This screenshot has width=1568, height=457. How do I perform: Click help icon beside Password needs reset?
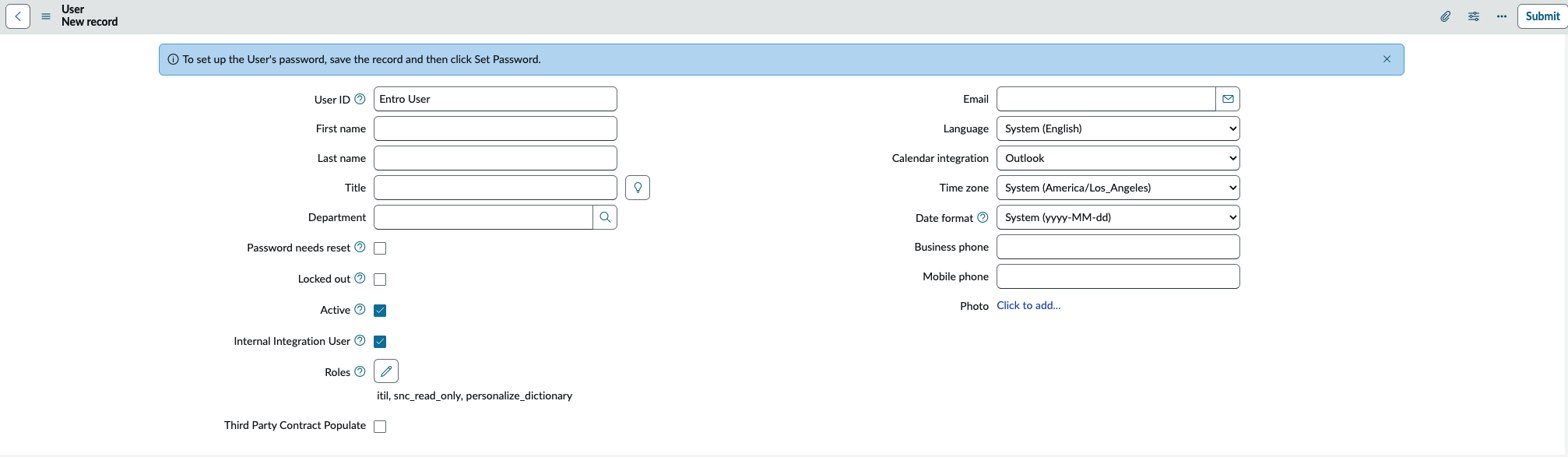pyautogui.click(x=360, y=247)
